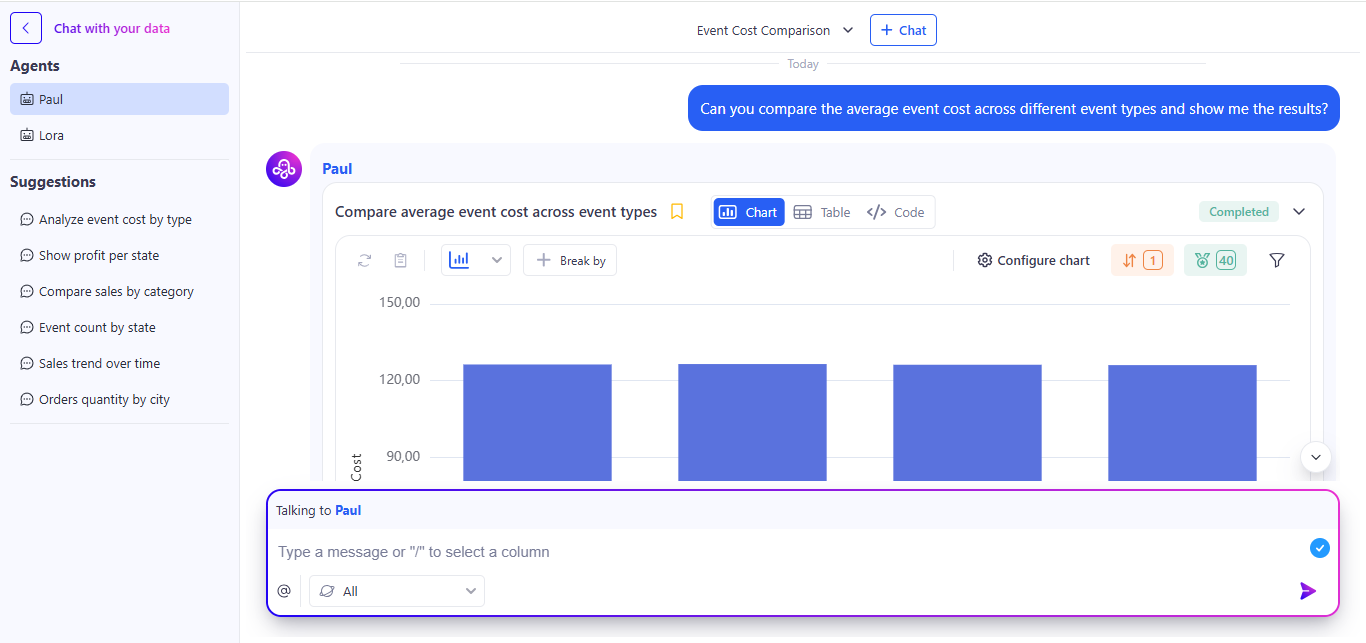Collapse the Completed result panel chevron

tap(1299, 212)
